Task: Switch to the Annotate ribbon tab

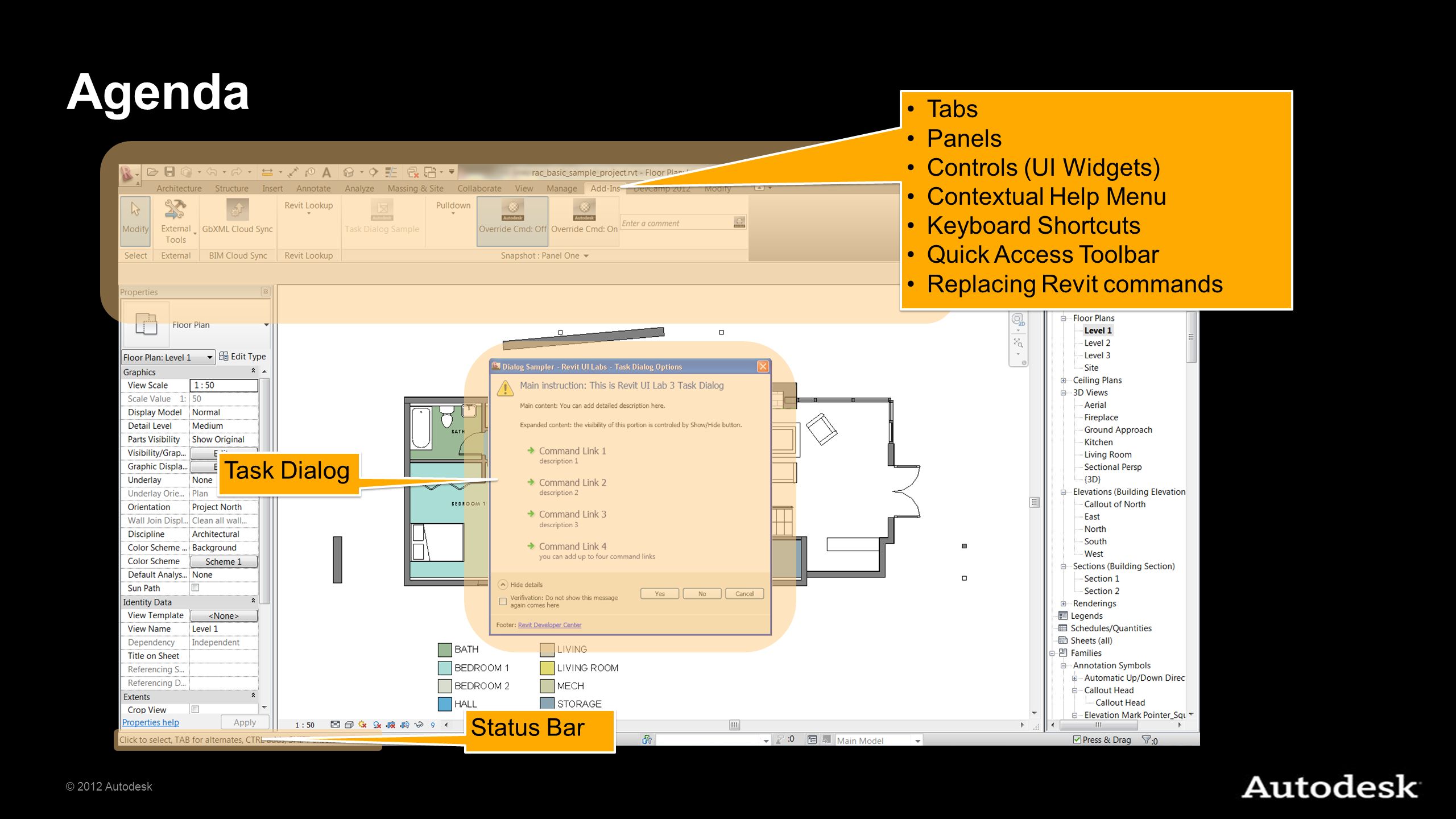Action: [313, 188]
